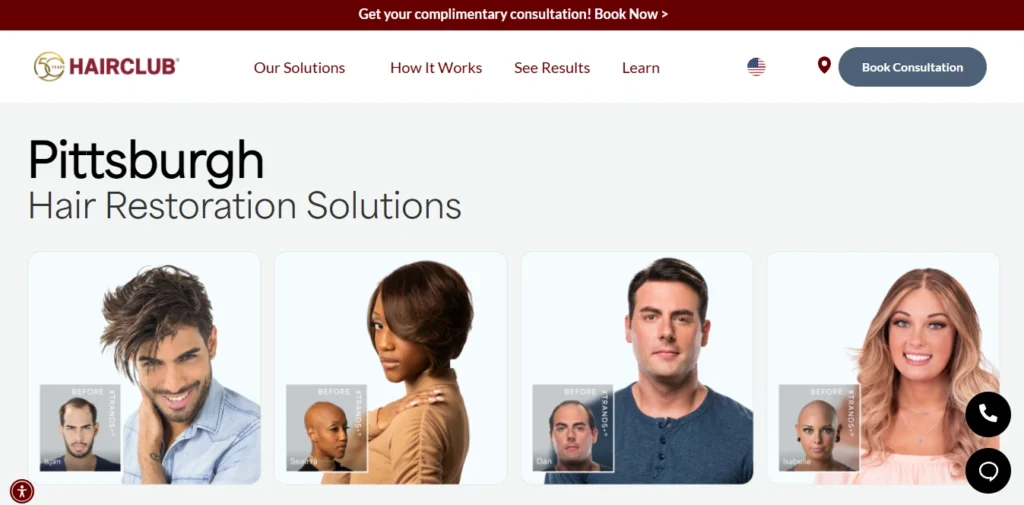Select Isjan's before photo thumbnail
The image size is (1024, 505).
pos(80,428)
